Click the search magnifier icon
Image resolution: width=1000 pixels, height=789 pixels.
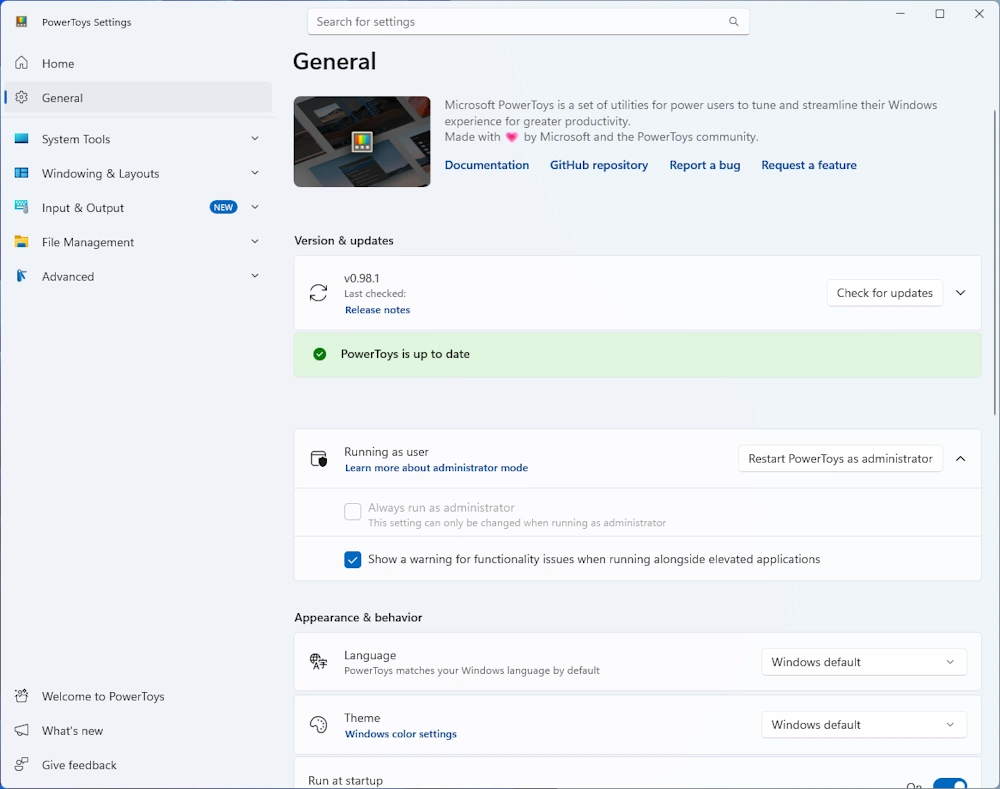coord(734,22)
